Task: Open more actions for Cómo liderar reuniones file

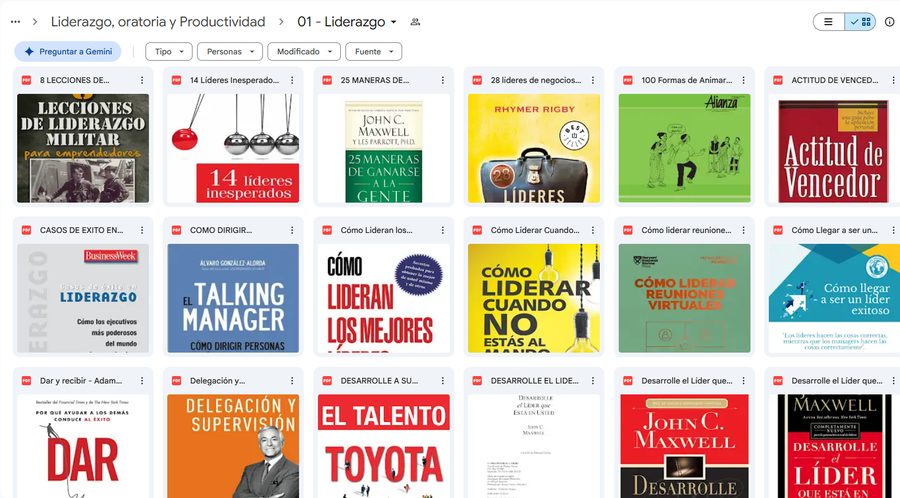Action: (743, 230)
